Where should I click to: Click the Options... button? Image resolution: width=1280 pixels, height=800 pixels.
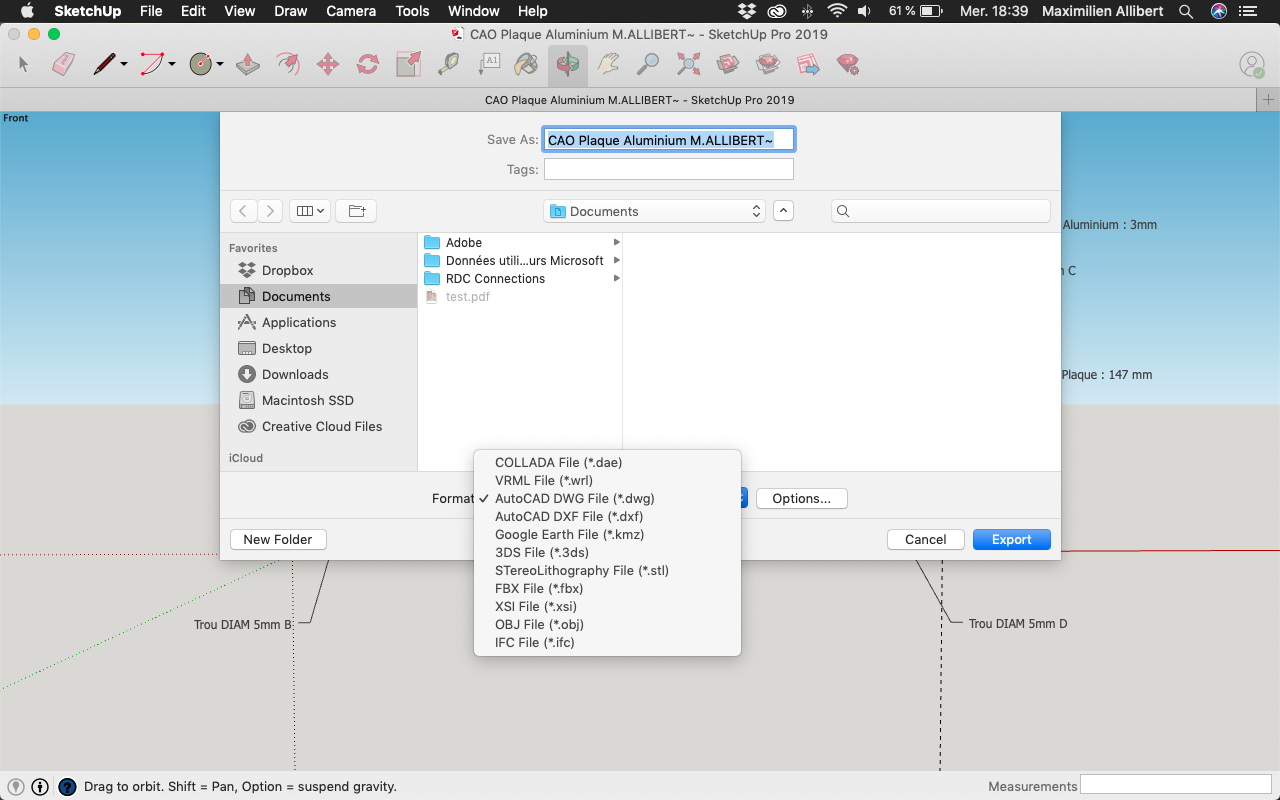802,498
